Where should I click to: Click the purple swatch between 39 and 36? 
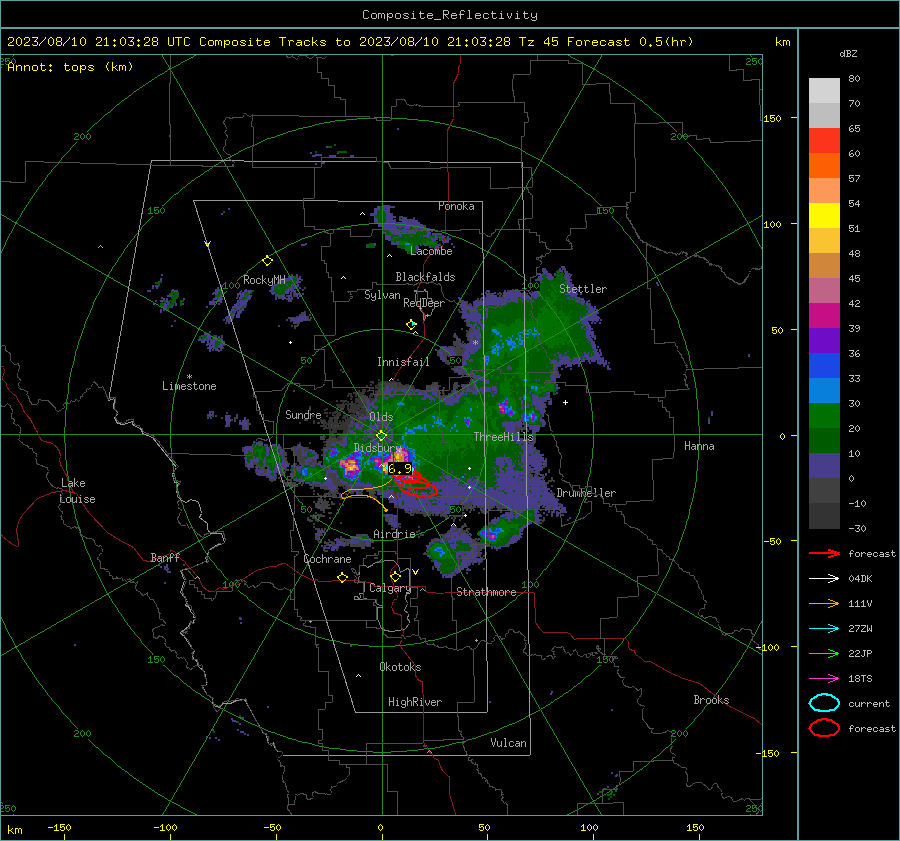pos(824,341)
